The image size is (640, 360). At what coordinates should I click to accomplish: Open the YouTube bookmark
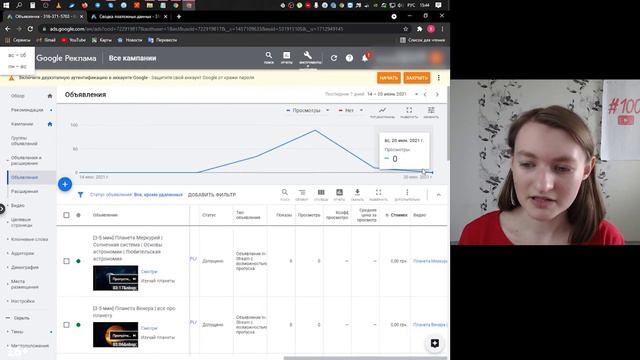(x=73, y=40)
